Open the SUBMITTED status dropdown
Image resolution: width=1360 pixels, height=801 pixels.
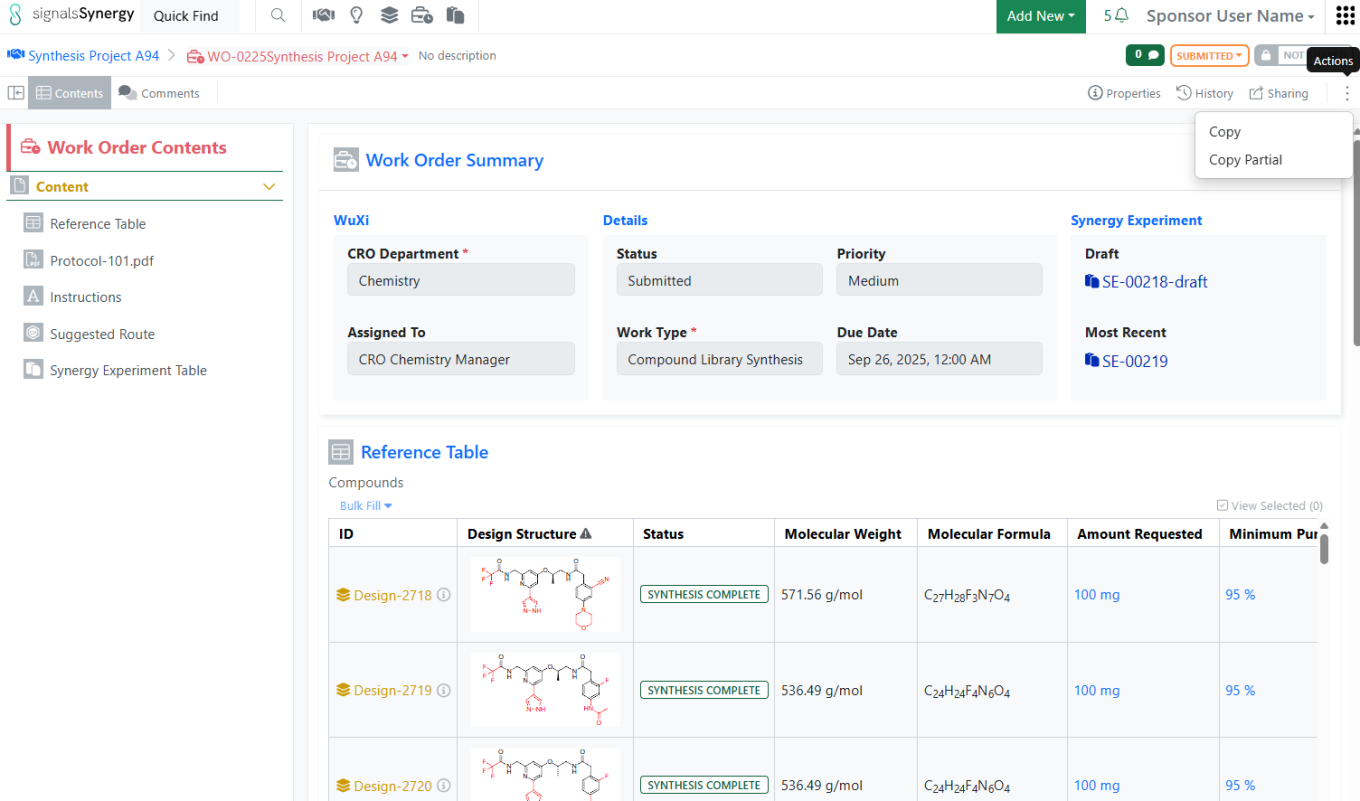(1209, 56)
